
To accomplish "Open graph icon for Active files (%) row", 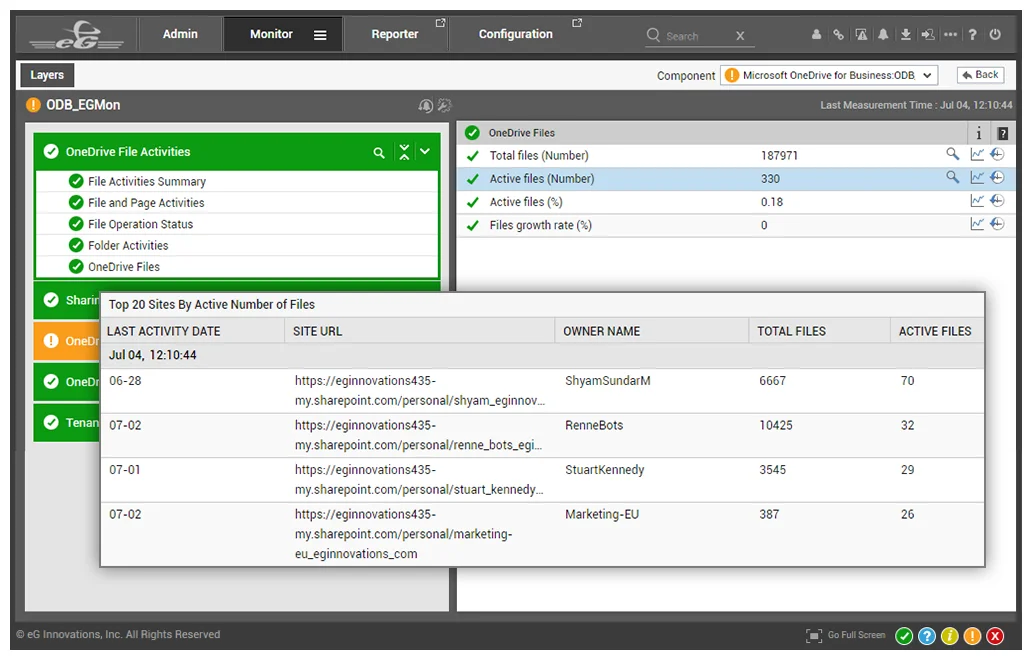I will pyautogui.click(x=977, y=201).
